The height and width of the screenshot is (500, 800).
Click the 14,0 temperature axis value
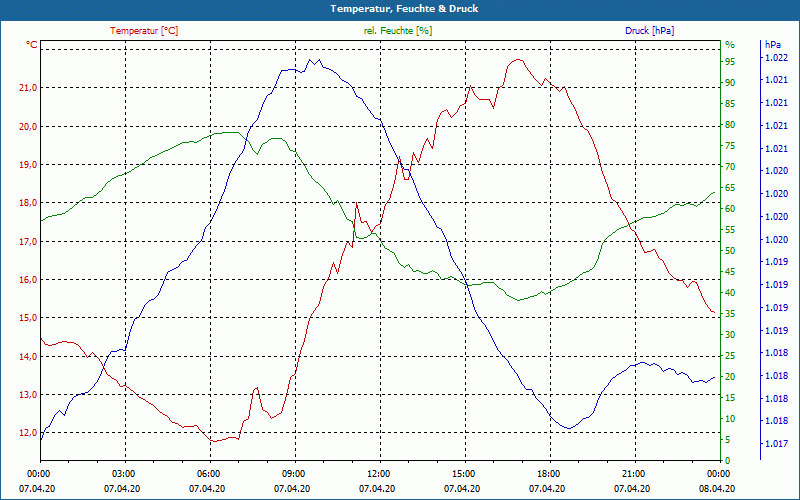pos(29,356)
